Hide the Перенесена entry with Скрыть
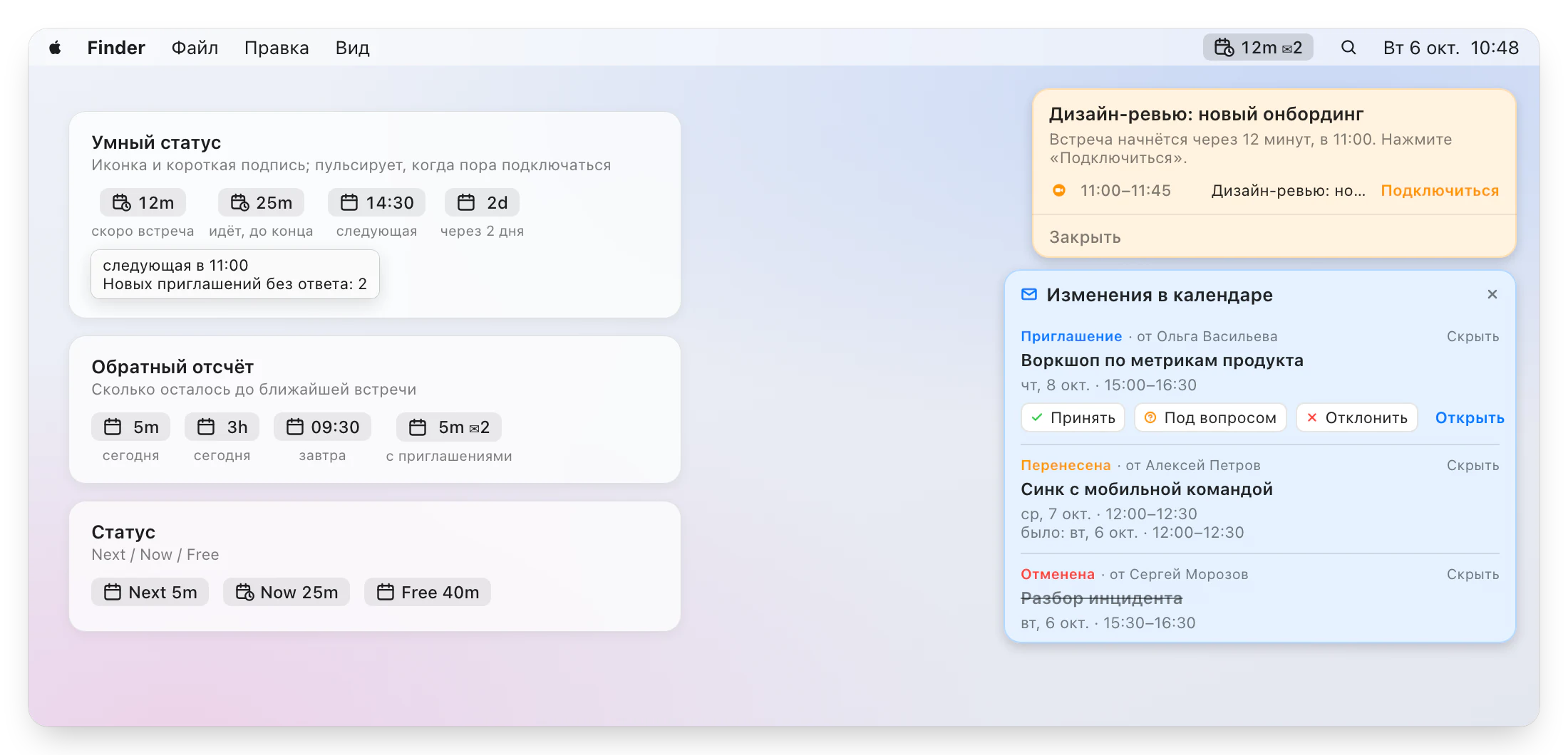Viewport: 1568px width, 755px height. 1472,465
